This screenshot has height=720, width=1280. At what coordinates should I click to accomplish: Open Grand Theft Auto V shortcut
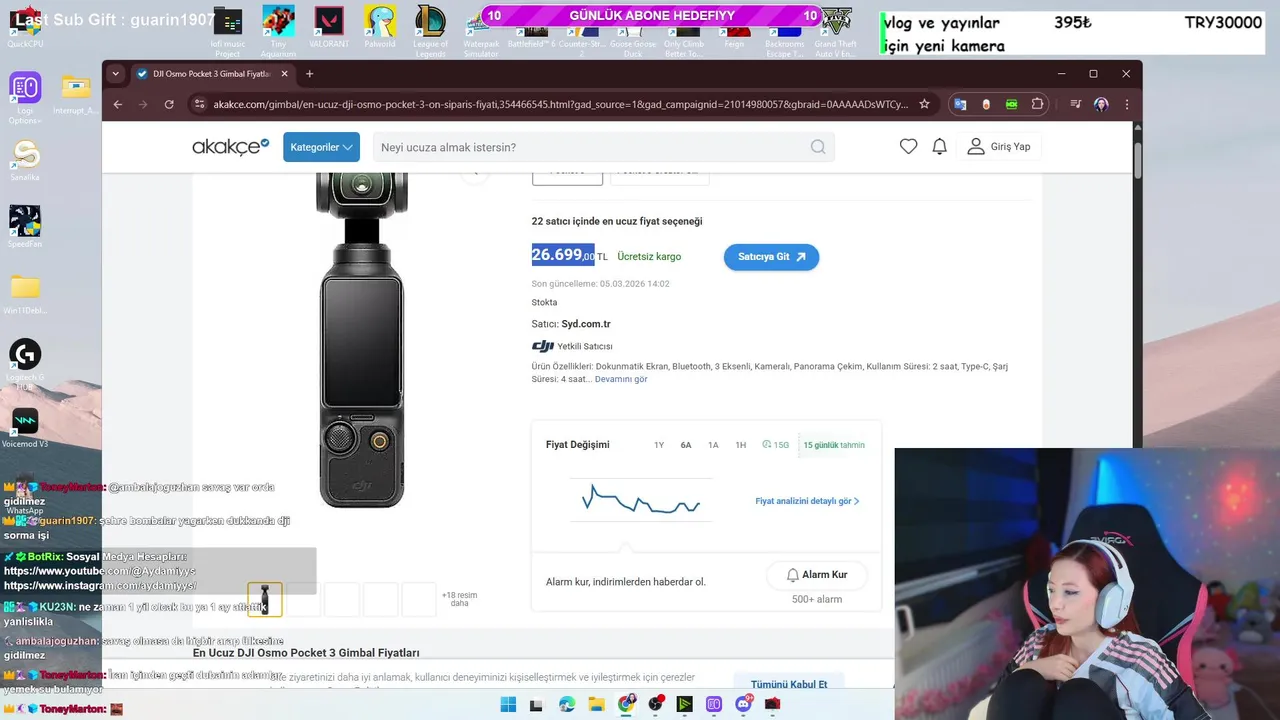point(836,30)
